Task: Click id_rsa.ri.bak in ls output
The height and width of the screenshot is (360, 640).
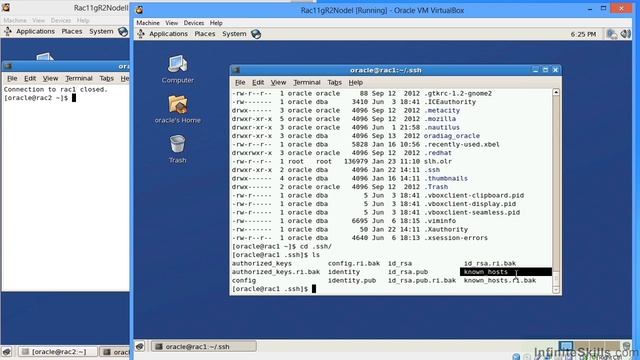Action: tap(490, 264)
